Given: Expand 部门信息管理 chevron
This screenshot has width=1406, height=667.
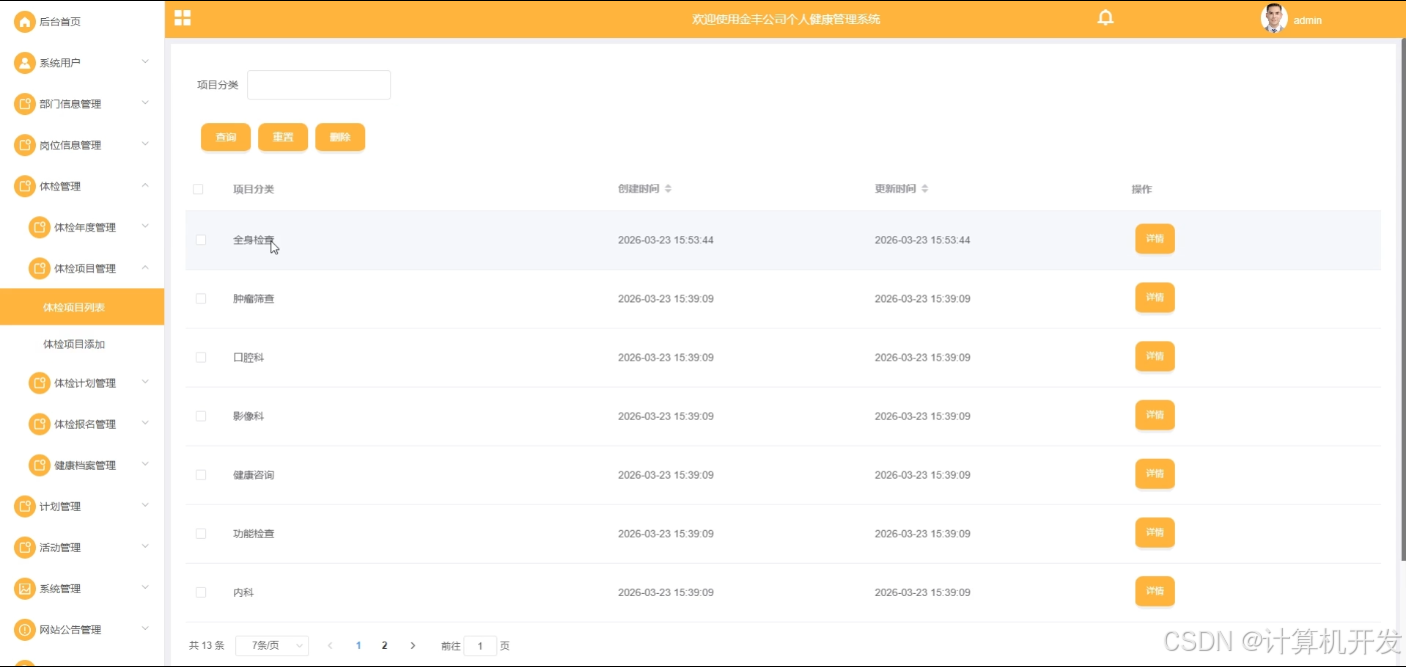Looking at the screenshot, I should click(x=145, y=103).
